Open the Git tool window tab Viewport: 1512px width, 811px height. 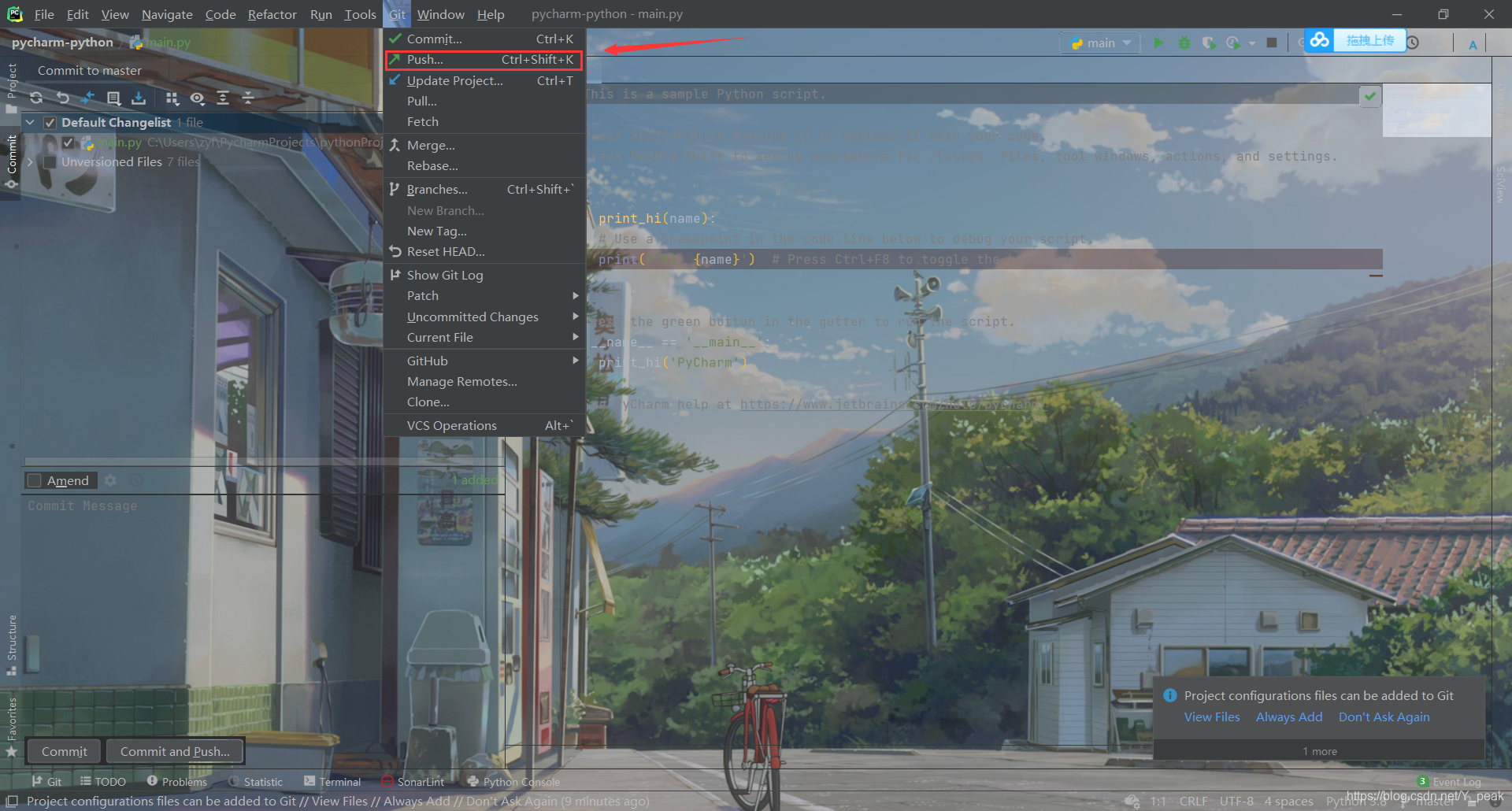point(46,781)
